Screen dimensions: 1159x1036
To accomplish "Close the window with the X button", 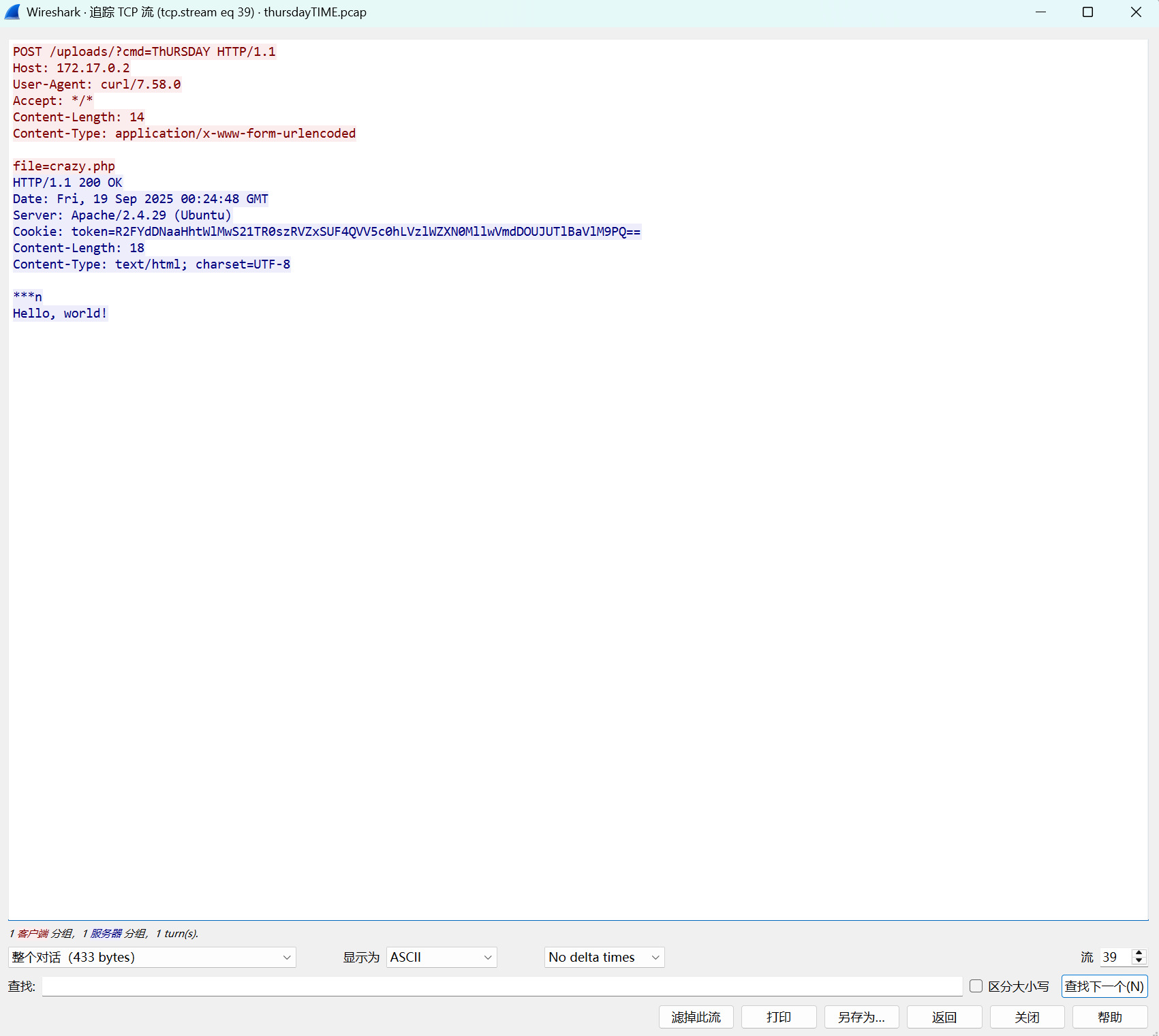I will coord(1135,12).
